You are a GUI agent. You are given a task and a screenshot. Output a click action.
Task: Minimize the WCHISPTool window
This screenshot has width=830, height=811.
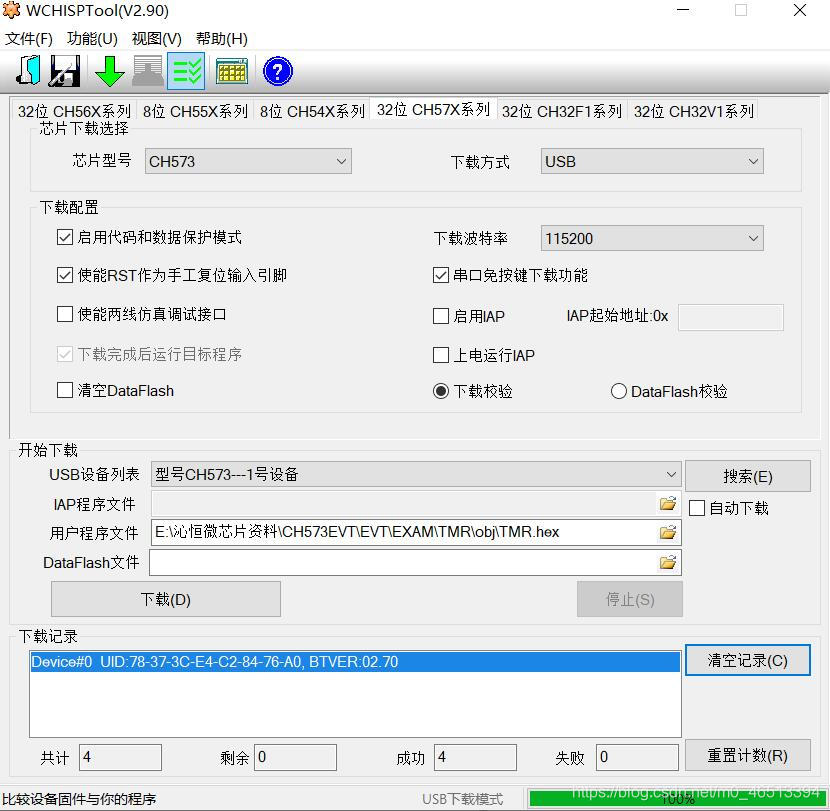coord(683,10)
